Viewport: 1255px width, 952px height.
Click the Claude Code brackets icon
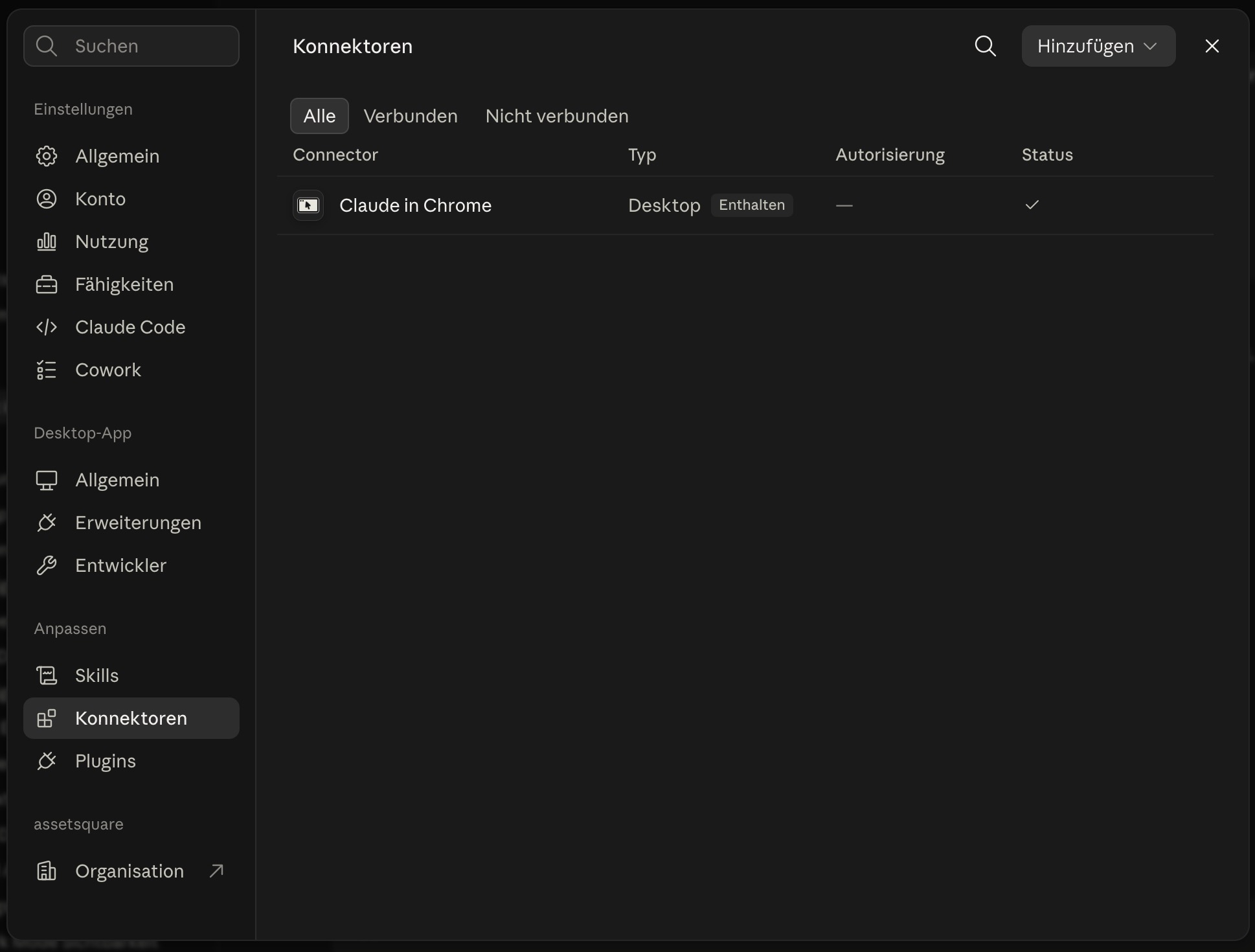47,327
